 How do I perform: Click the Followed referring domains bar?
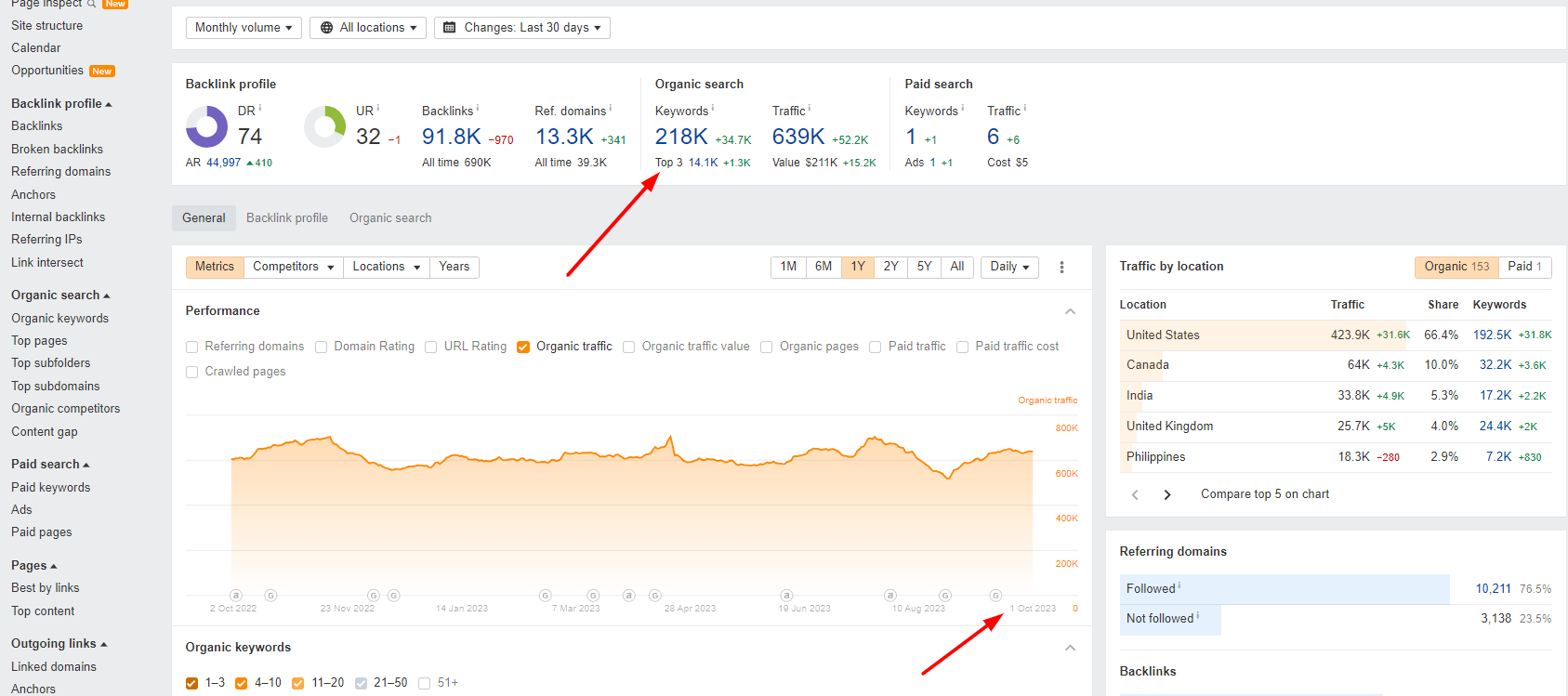click(1285, 589)
